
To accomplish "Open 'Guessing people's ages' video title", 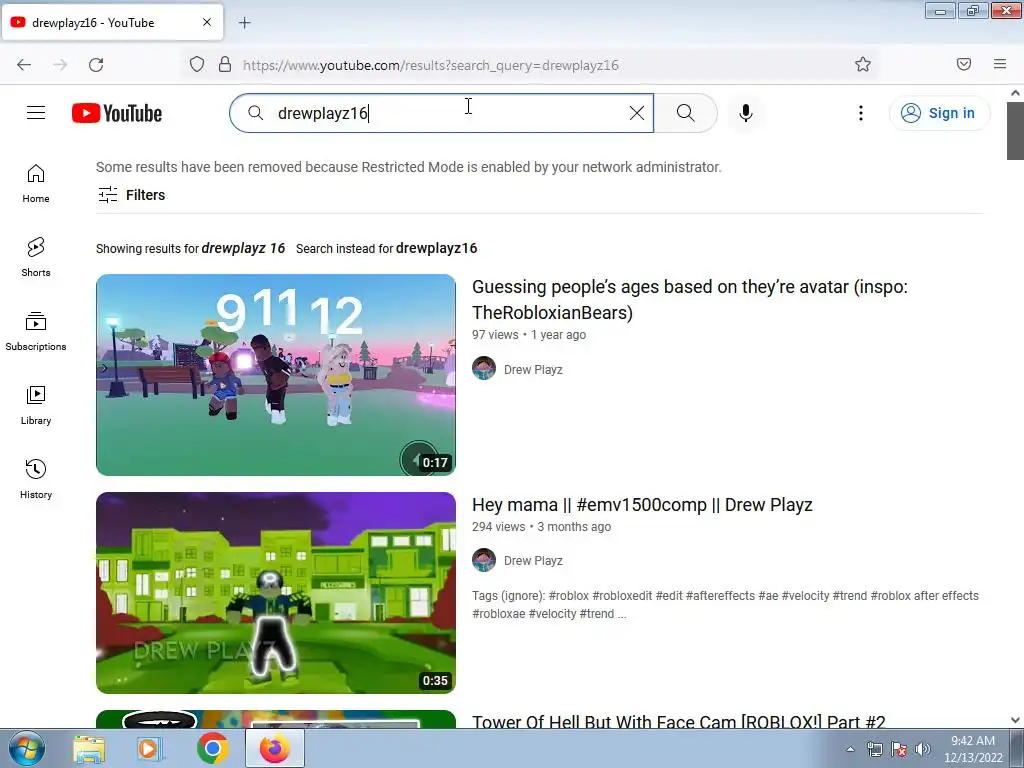I will pyautogui.click(x=690, y=299).
